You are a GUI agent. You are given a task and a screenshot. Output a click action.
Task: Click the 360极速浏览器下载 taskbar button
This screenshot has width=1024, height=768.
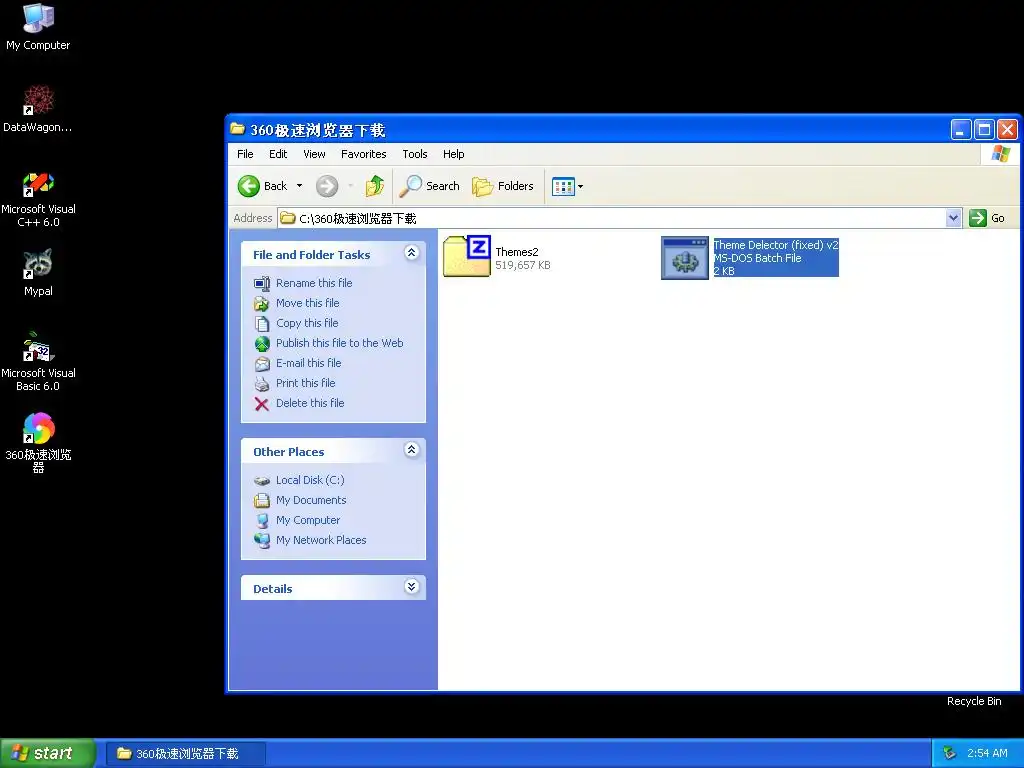(x=185, y=754)
